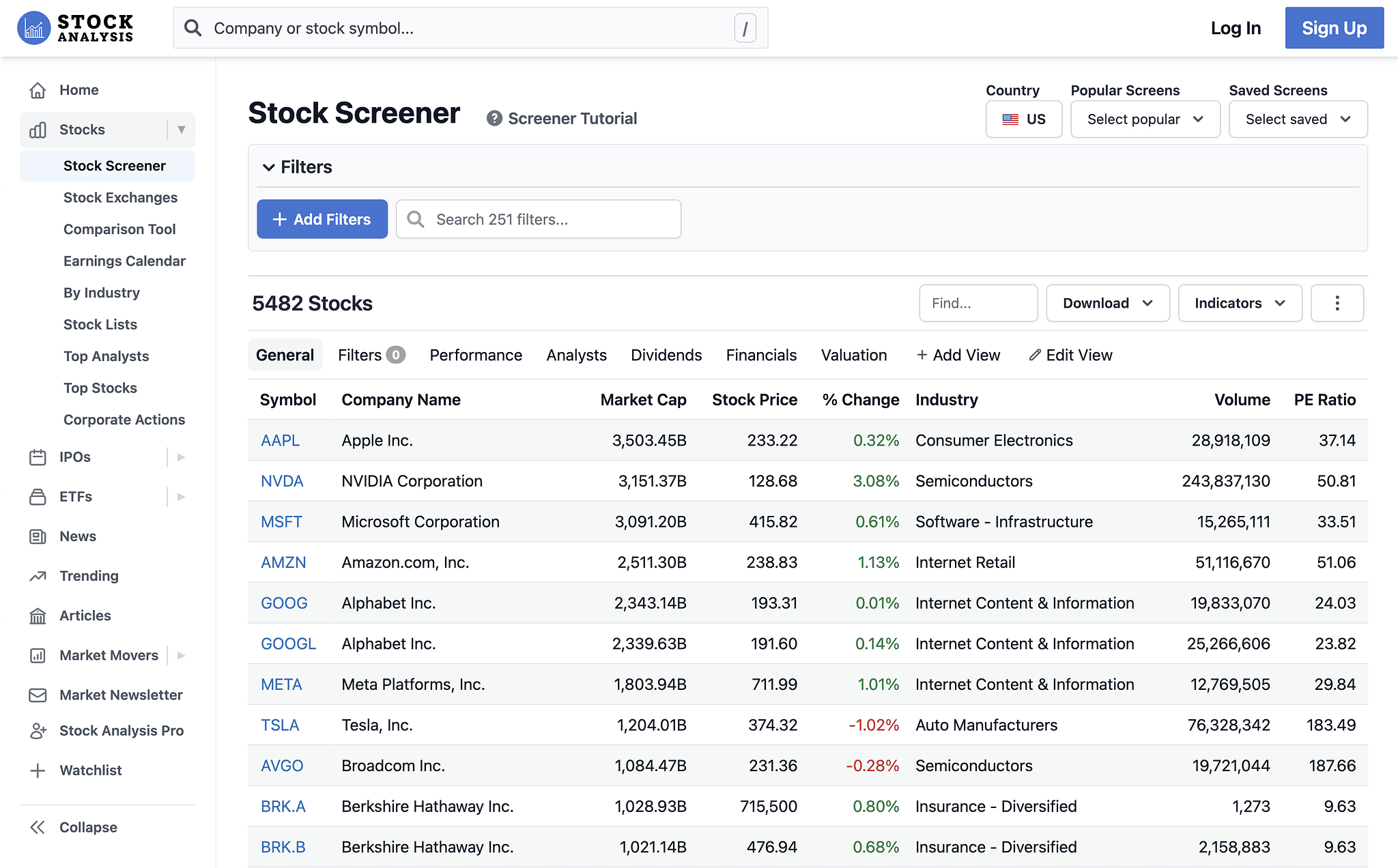
Task: Expand the Stocks sidebar submenu
Action: point(181,130)
